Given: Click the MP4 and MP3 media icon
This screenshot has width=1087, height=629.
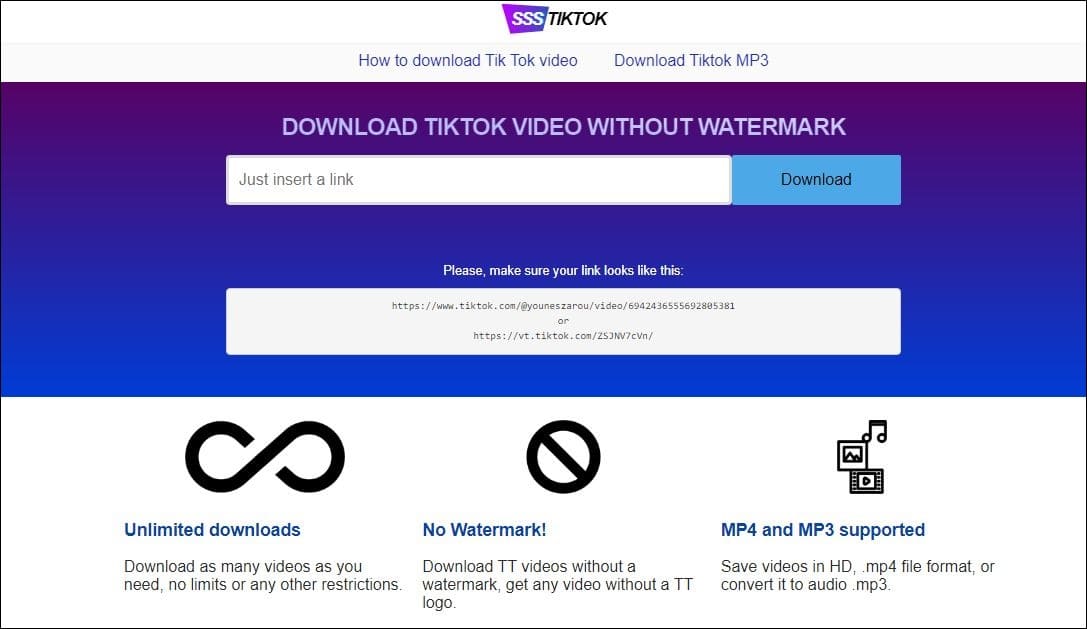Looking at the screenshot, I should 862,456.
